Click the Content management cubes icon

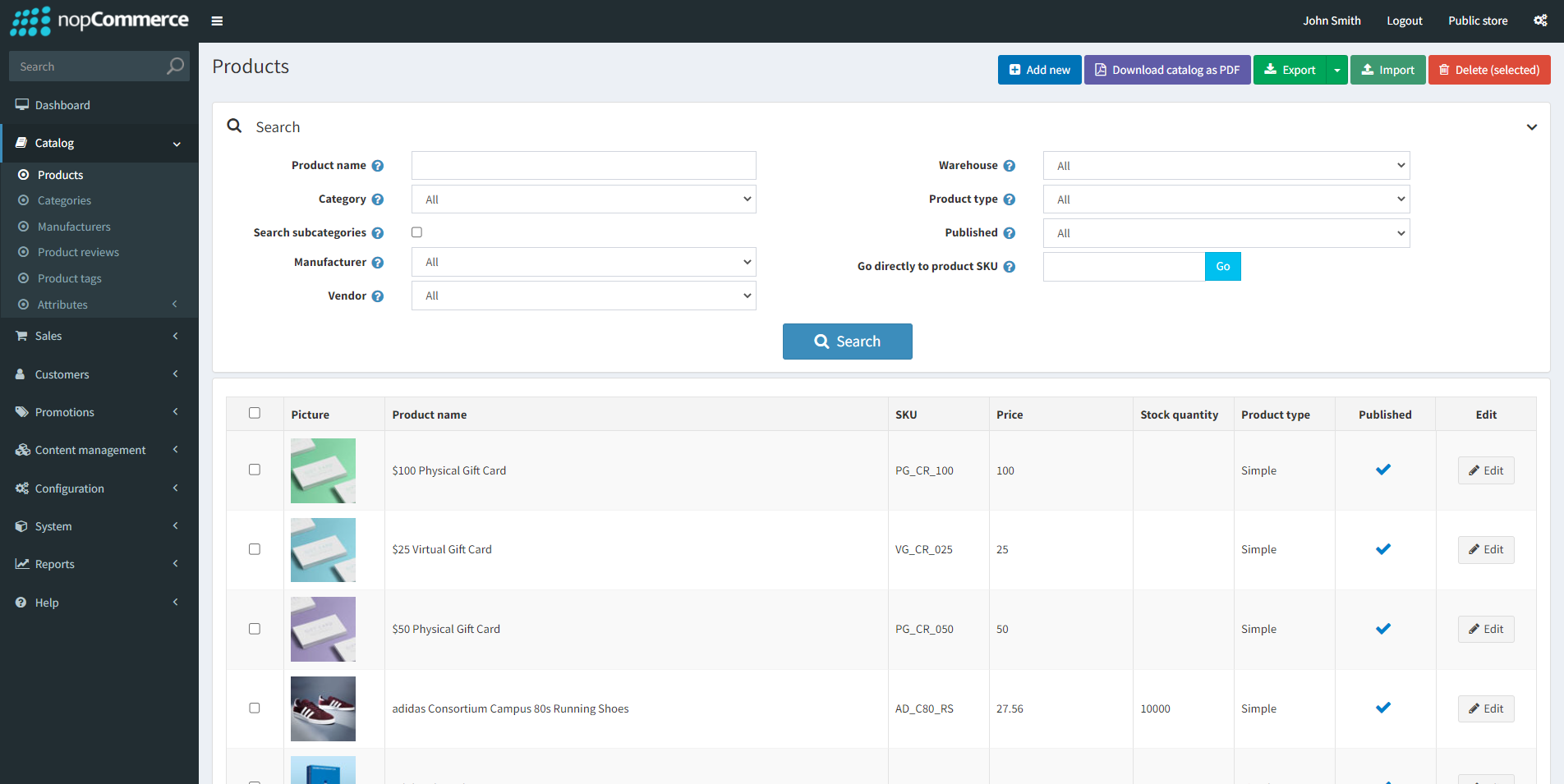[22, 450]
